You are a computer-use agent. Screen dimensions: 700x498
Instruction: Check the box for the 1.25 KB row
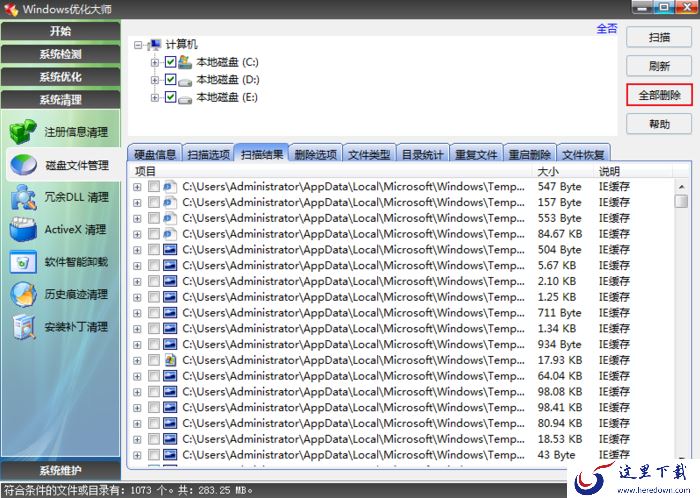tap(154, 297)
